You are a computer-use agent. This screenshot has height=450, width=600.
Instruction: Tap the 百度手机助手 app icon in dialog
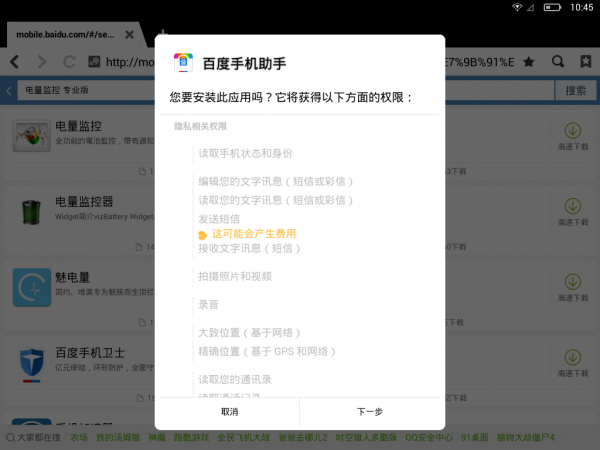click(x=183, y=63)
